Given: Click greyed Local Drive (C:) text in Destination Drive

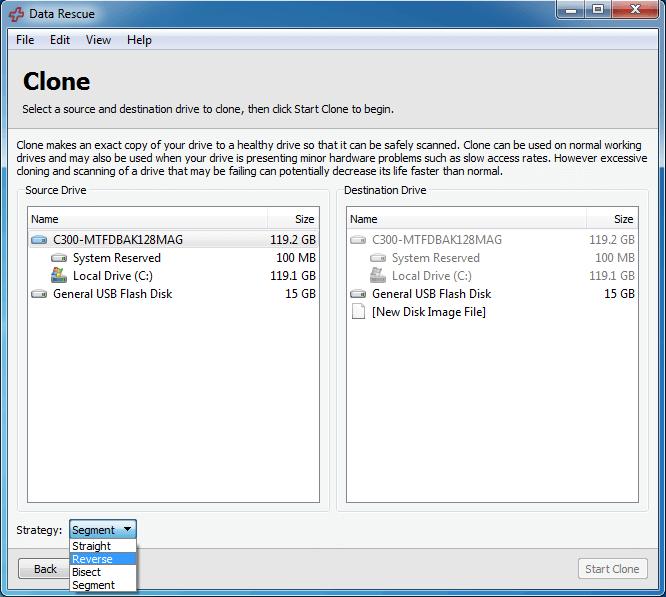Looking at the screenshot, I should click(432, 276).
